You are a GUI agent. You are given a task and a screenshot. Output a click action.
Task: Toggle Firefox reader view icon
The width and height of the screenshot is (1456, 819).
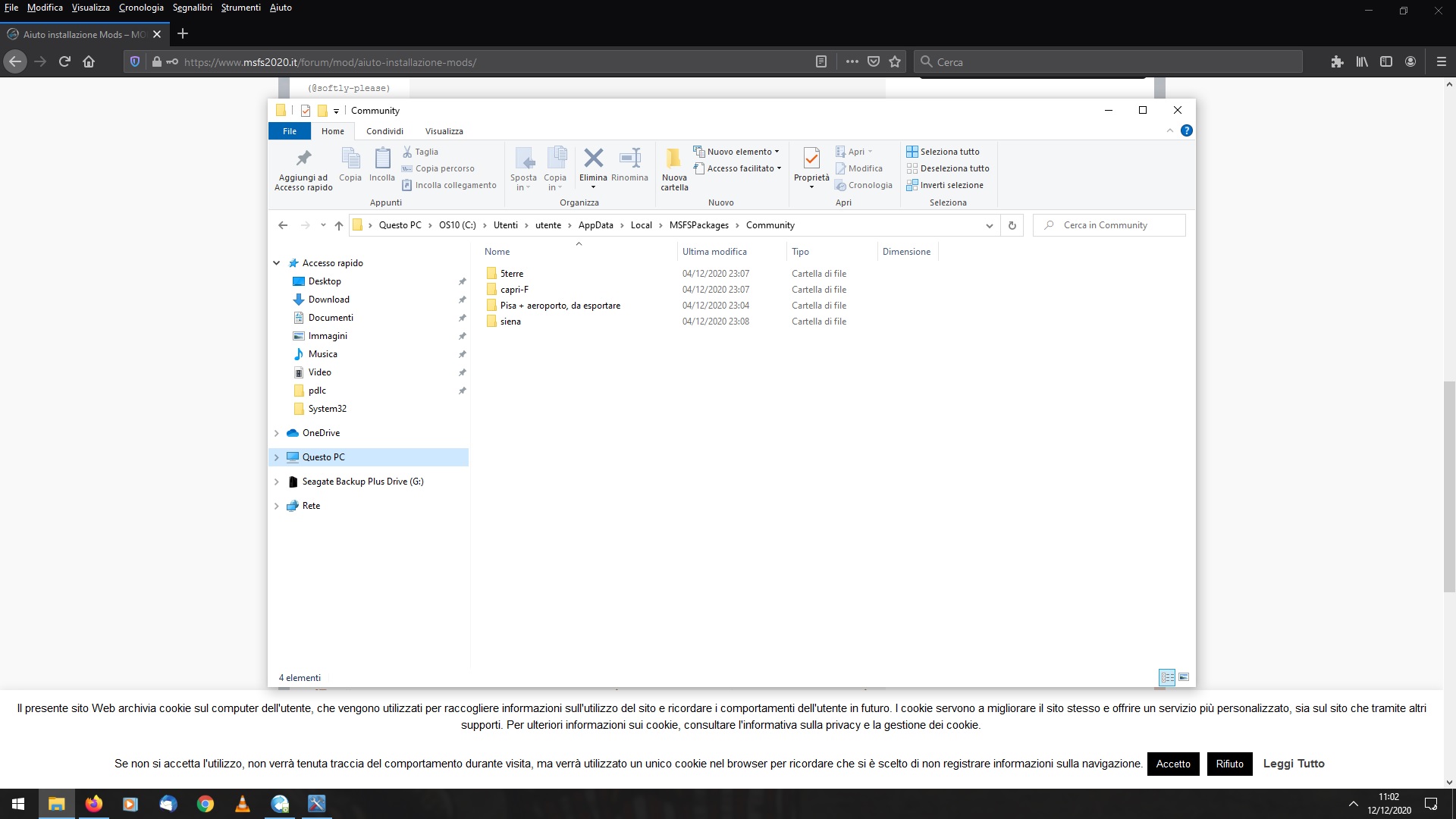tap(821, 62)
